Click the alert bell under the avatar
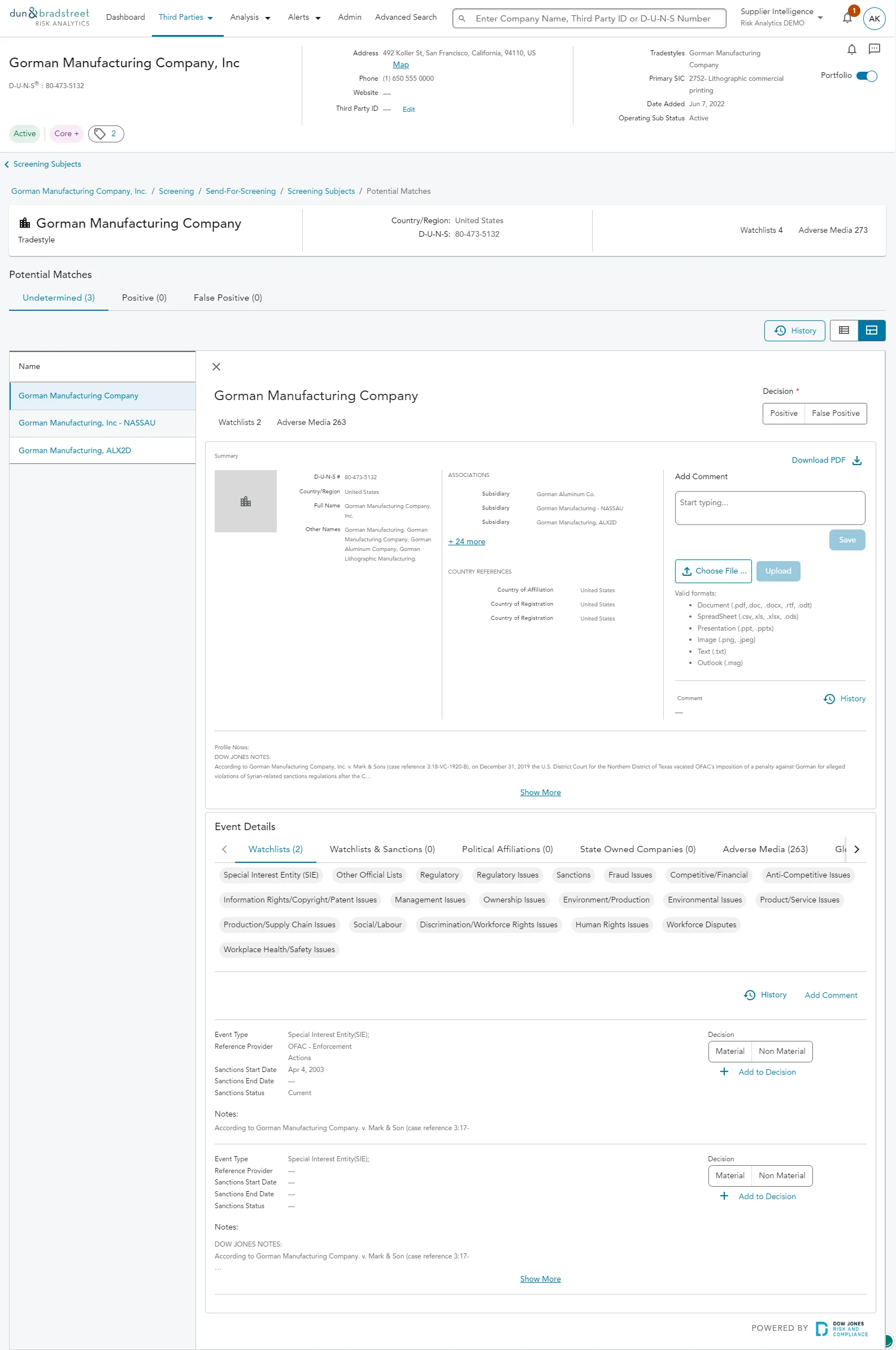Image resolution: width=896 pixels, height=1350 pixels. point(851,50)
